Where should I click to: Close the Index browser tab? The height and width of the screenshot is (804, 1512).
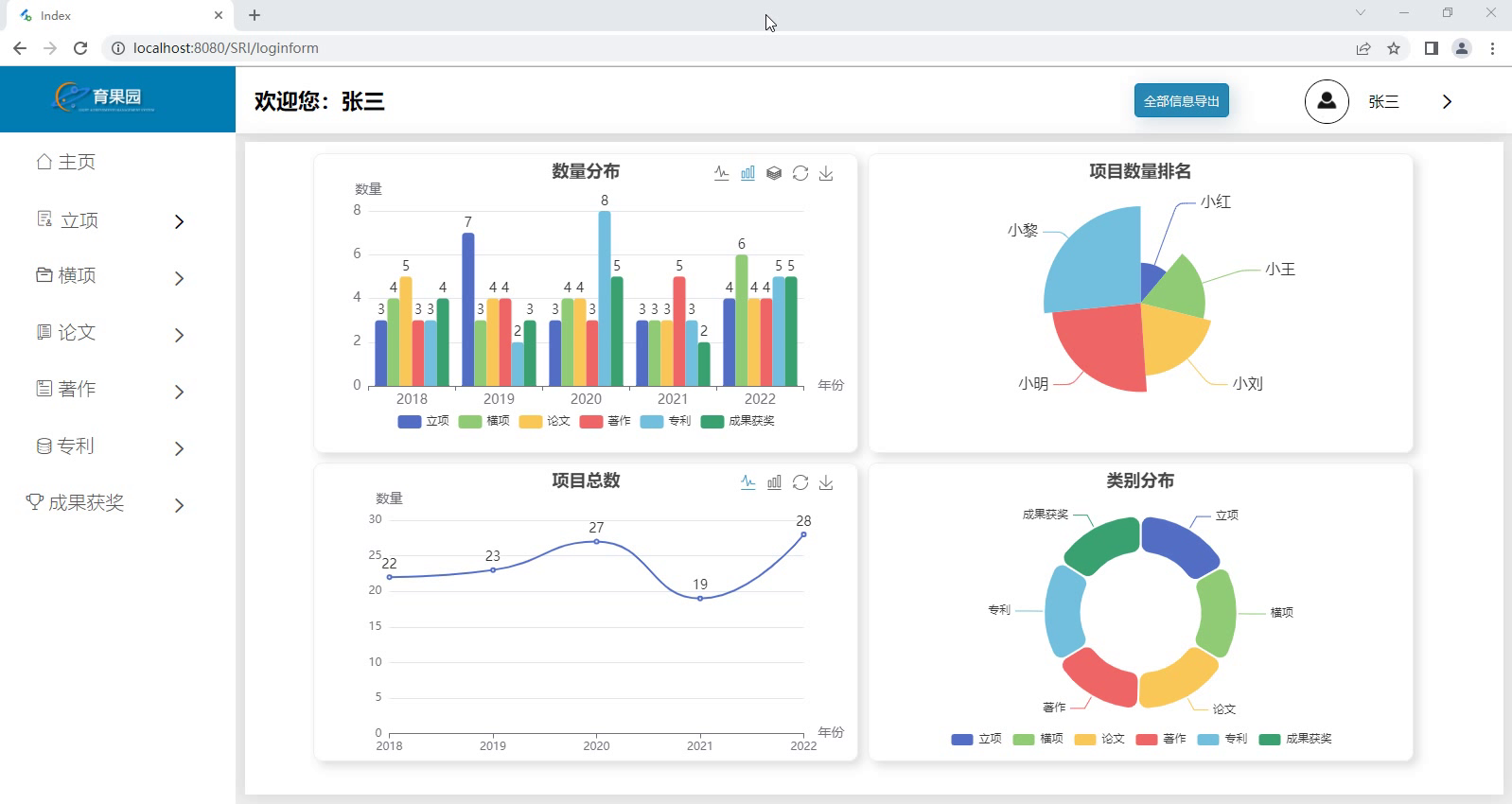point(219,15)
